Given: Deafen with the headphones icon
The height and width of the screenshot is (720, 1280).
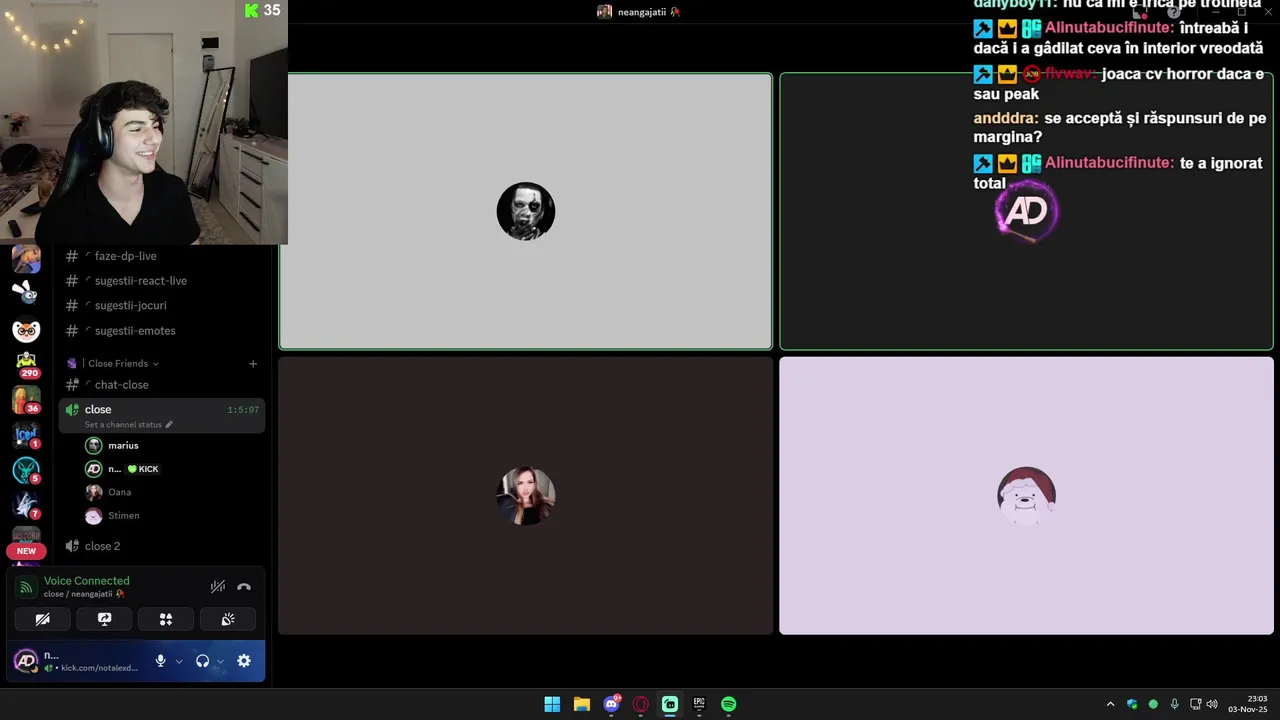Looking at the screenshot, I should click(x=202, y=661).
